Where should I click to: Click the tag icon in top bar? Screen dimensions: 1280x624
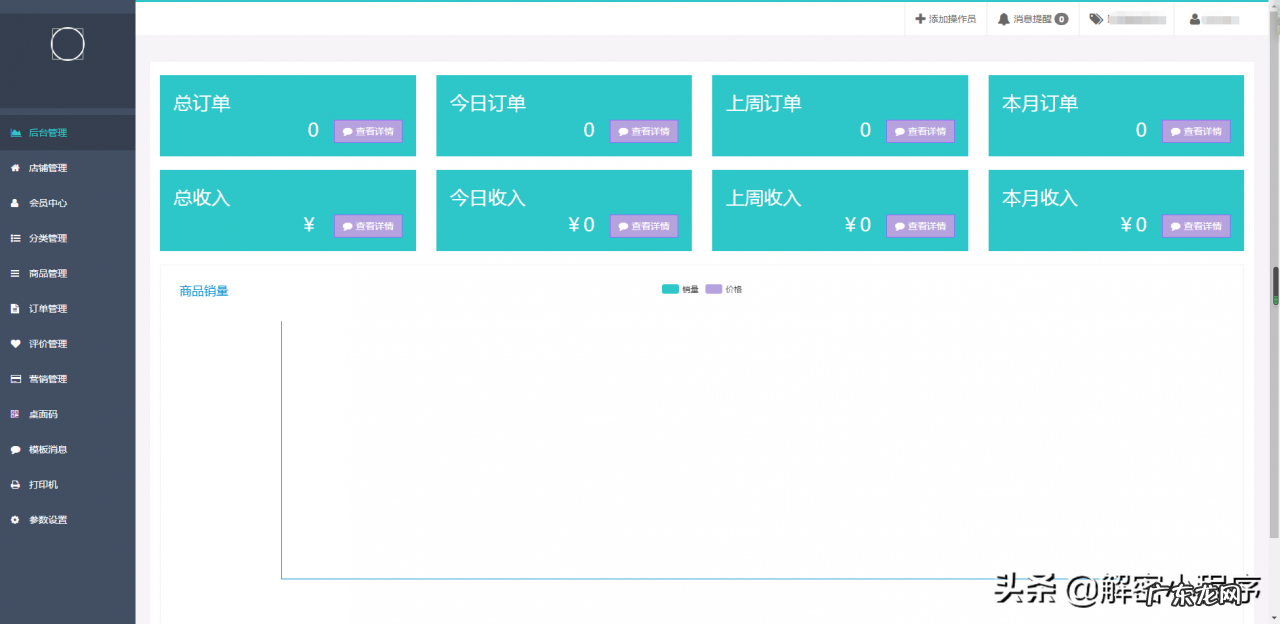click(x=1096, y=19)
